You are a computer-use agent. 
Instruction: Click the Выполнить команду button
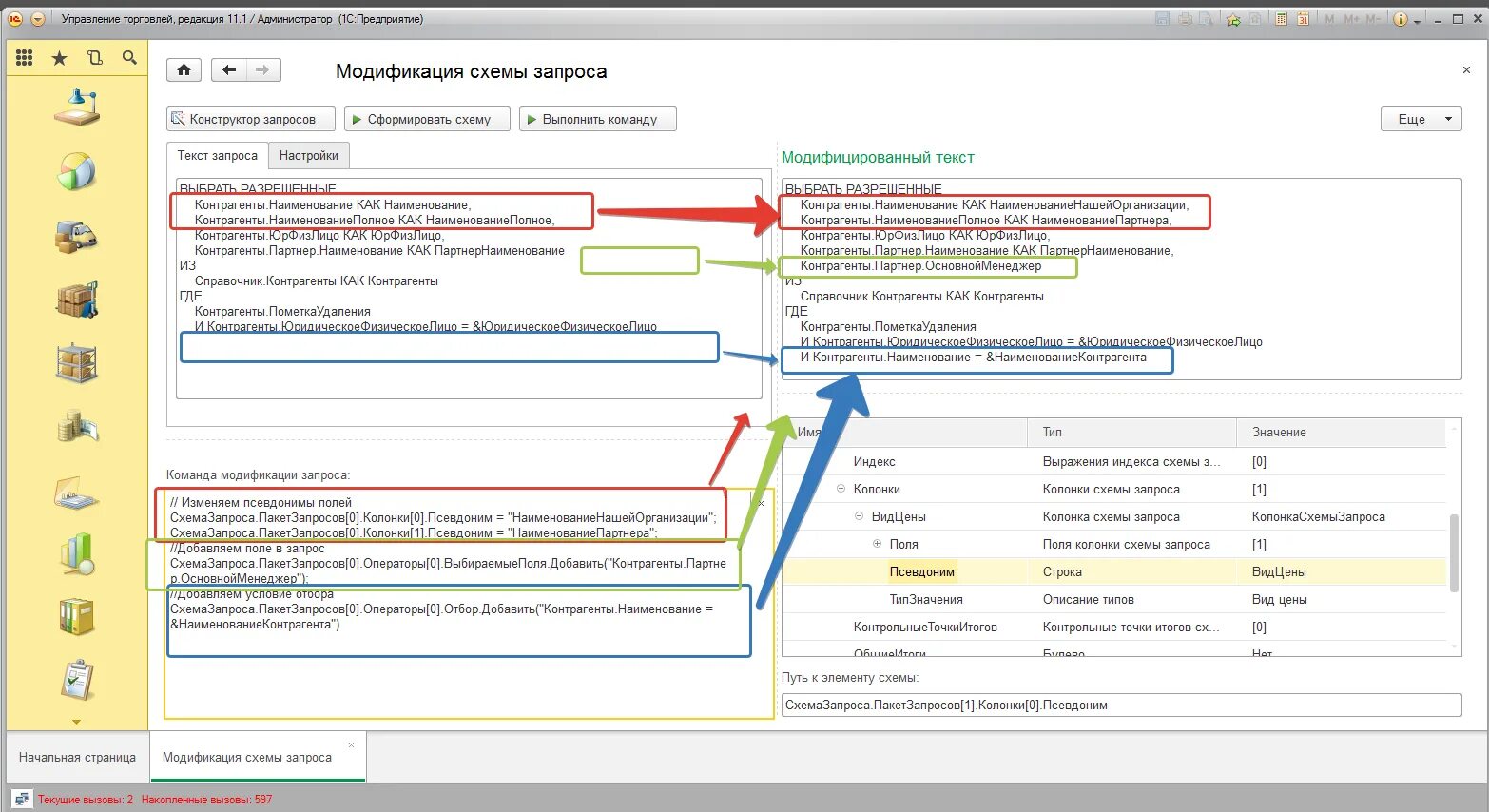597,119
